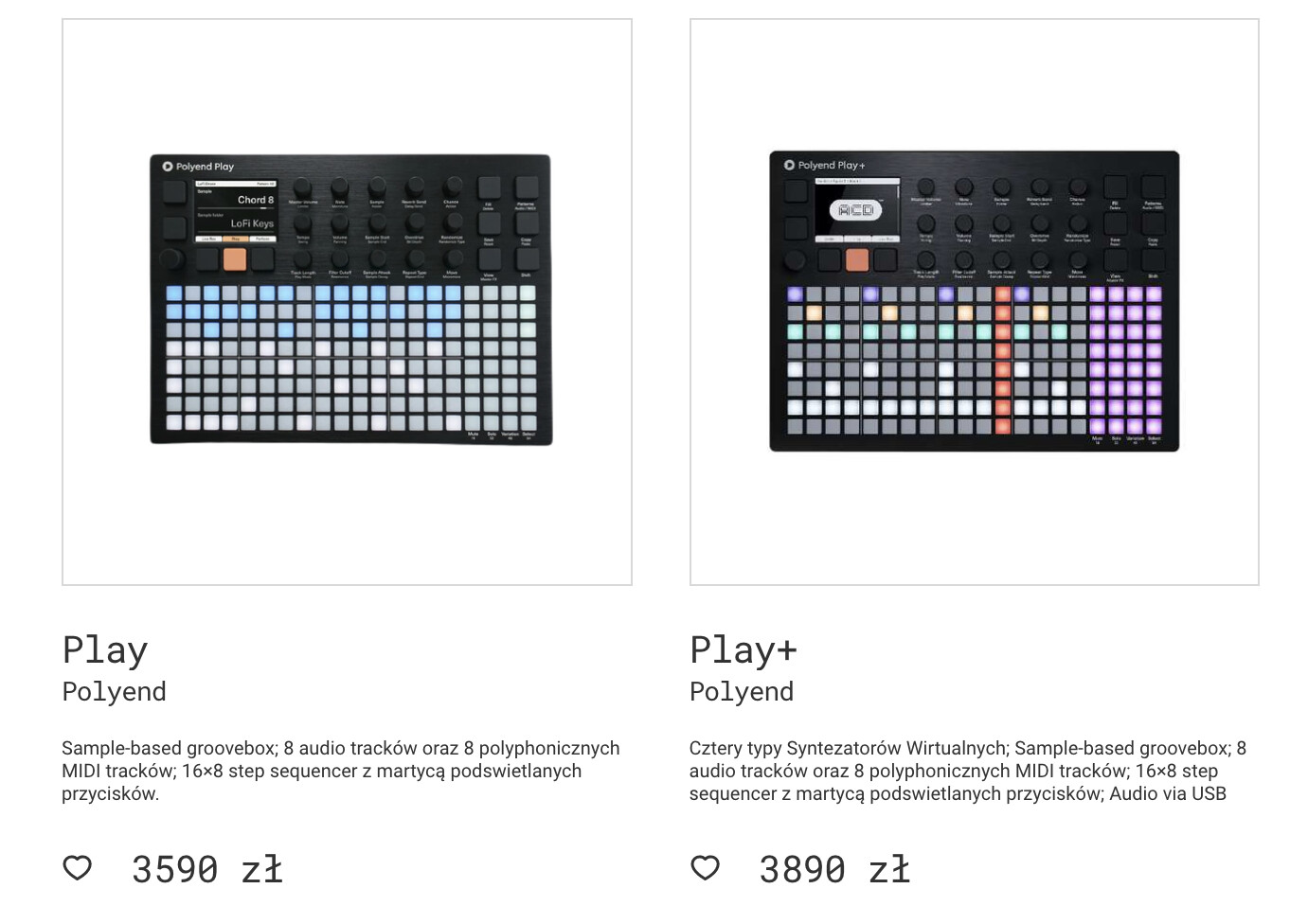
Task: Open the Play+ product photo
Action: tap(975, 302)
